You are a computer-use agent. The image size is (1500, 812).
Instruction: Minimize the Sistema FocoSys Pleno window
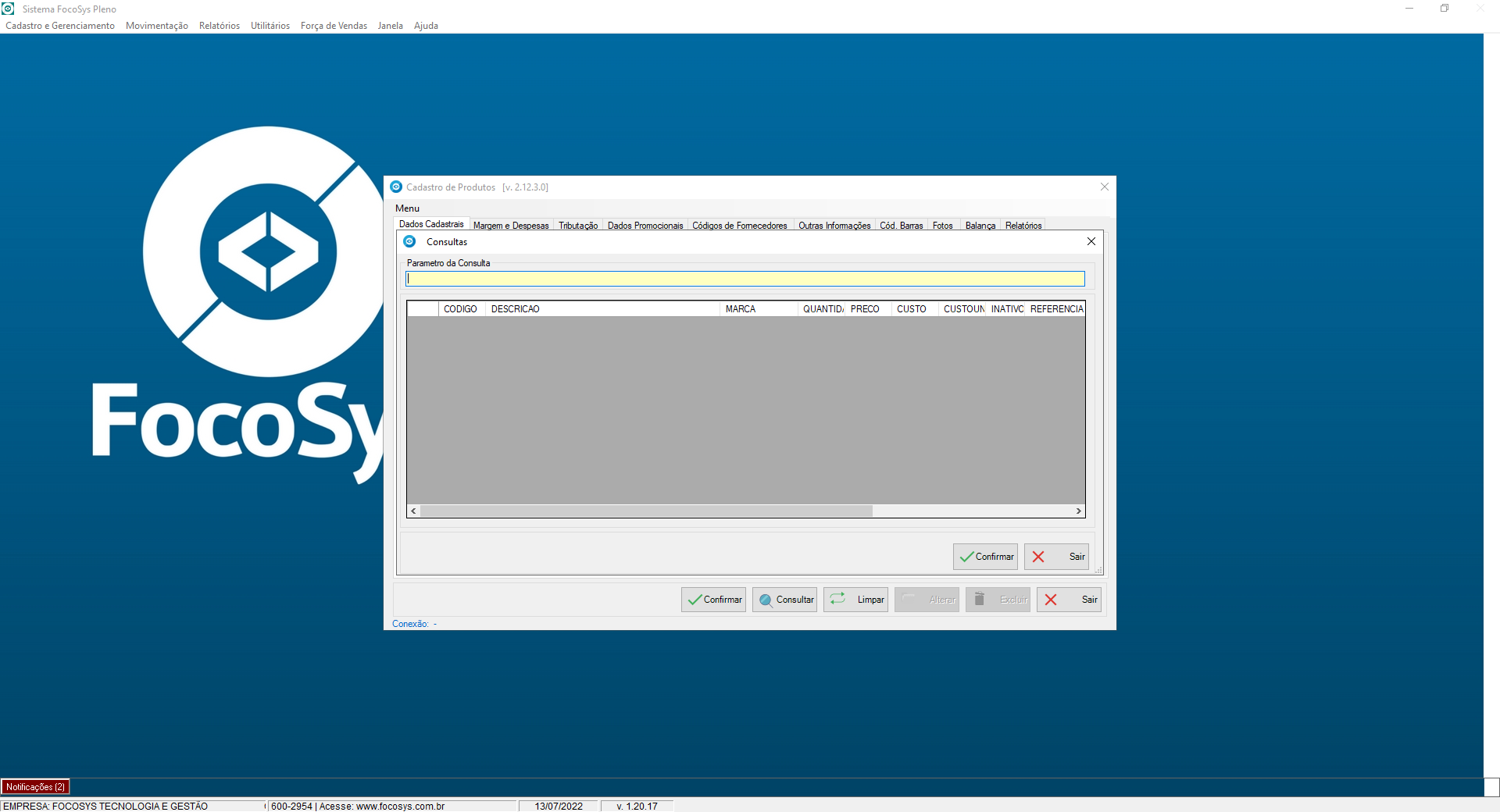(x=1409, y=9)
